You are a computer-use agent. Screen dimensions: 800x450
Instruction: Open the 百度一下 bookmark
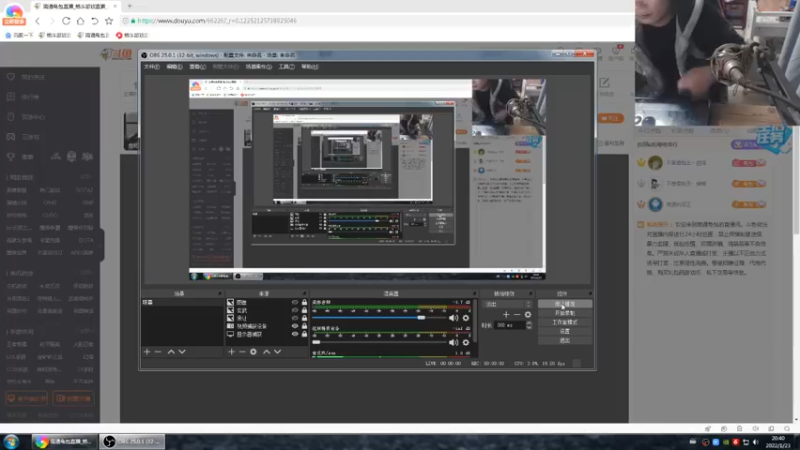[x=19, y=35]
